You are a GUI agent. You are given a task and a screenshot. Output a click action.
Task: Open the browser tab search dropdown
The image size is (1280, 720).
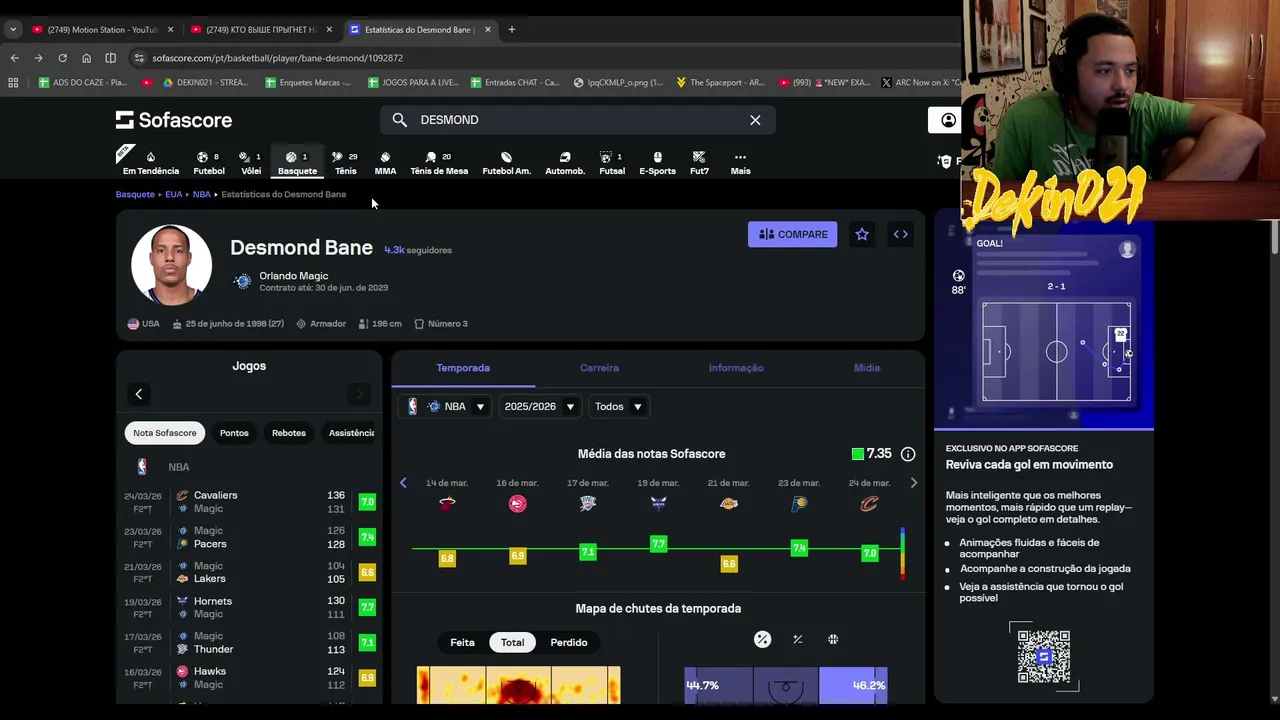point(12,29)
